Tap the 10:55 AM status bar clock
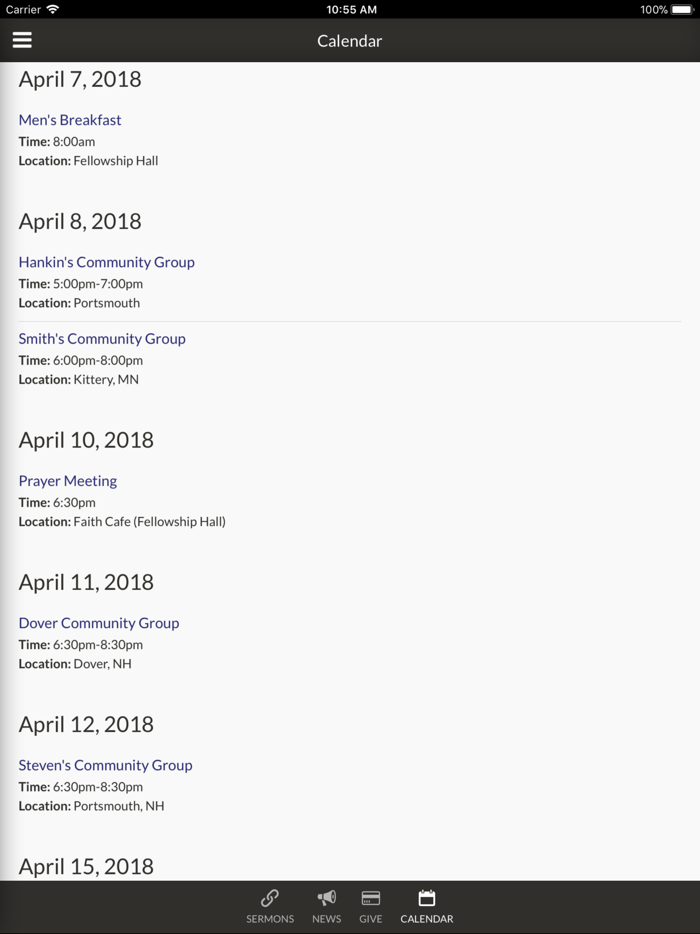 [x=351, y=9]
